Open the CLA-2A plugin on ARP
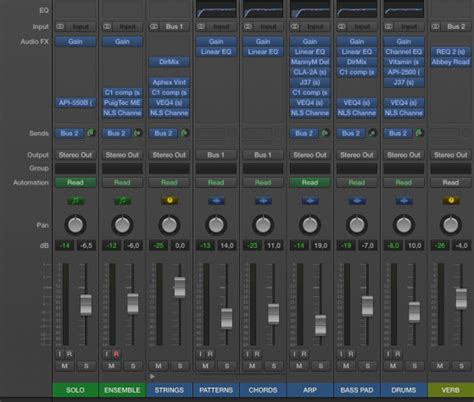474x402 pixels. tap(310, 72)
